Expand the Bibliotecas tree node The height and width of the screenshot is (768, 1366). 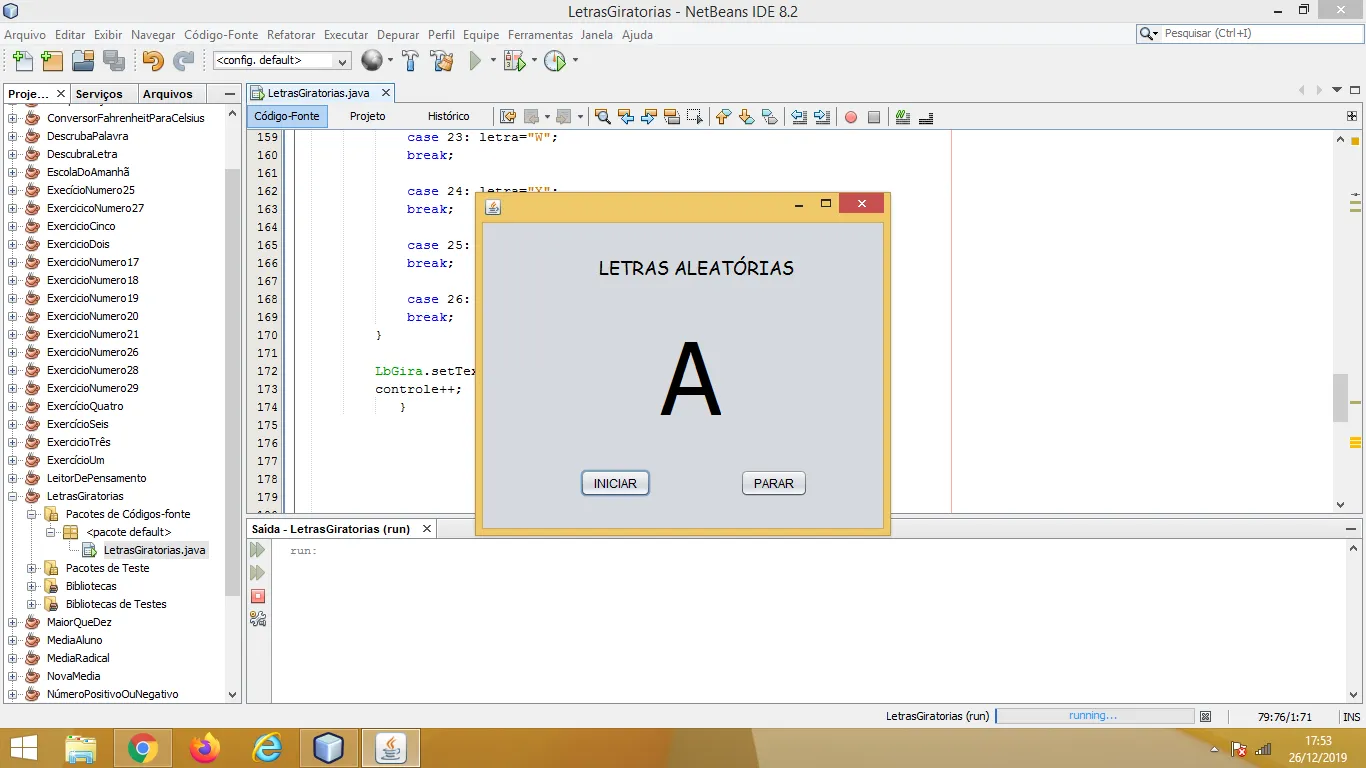point(32,586)
